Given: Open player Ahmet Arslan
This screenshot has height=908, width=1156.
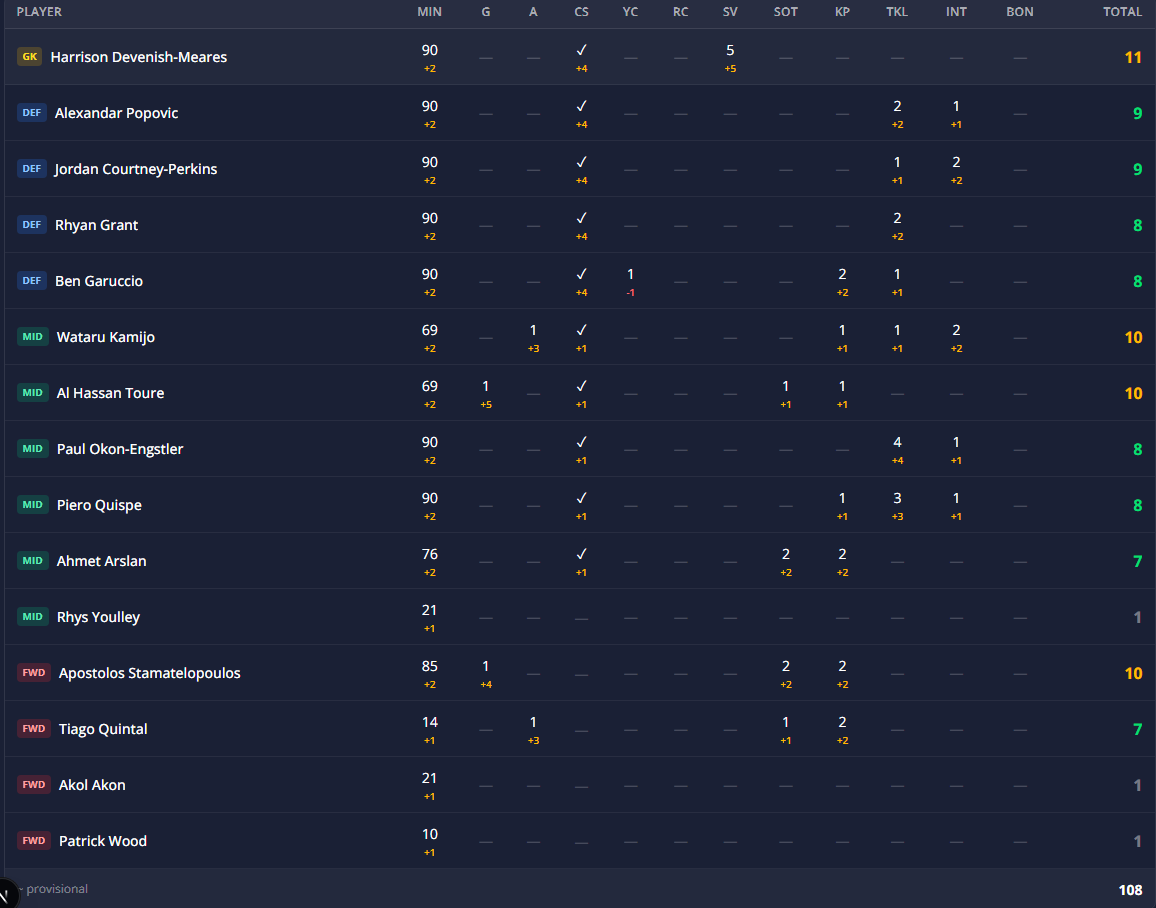Looking at the screenshot, I should [x=102, y=561].
